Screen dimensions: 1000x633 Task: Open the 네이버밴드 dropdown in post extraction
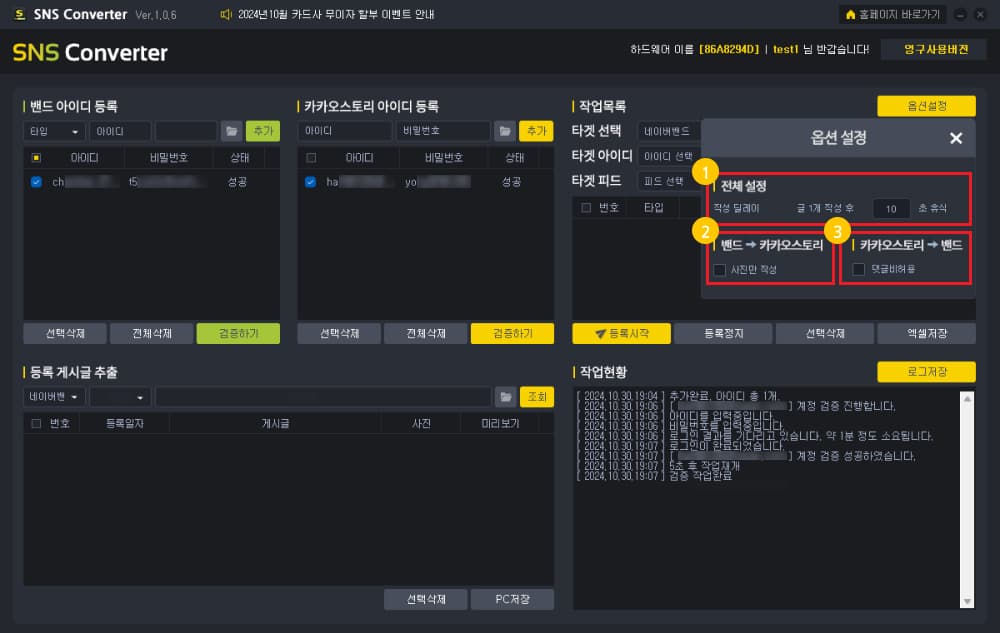click(54, 397)
